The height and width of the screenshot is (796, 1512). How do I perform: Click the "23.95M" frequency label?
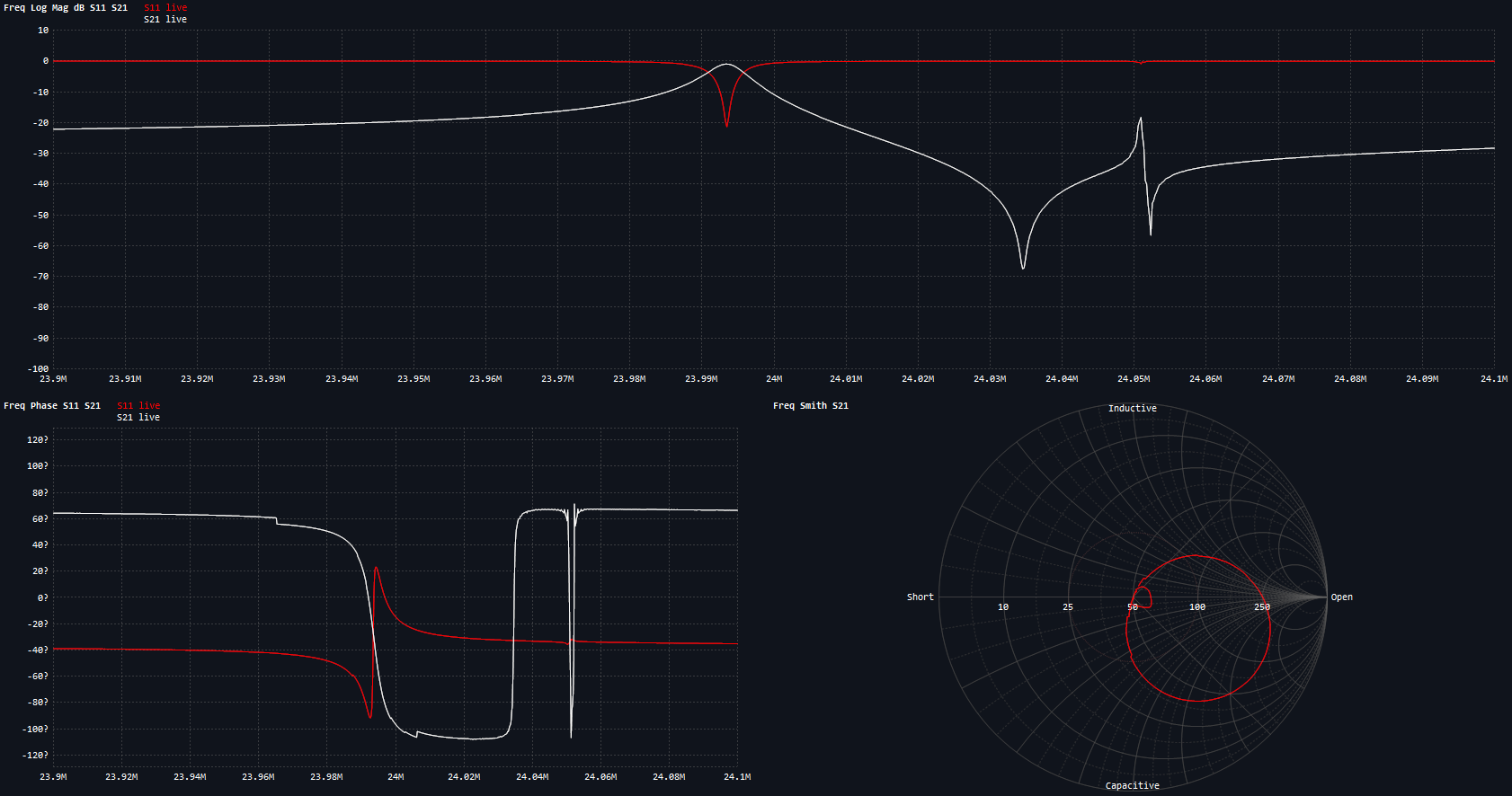coord(414,378)
